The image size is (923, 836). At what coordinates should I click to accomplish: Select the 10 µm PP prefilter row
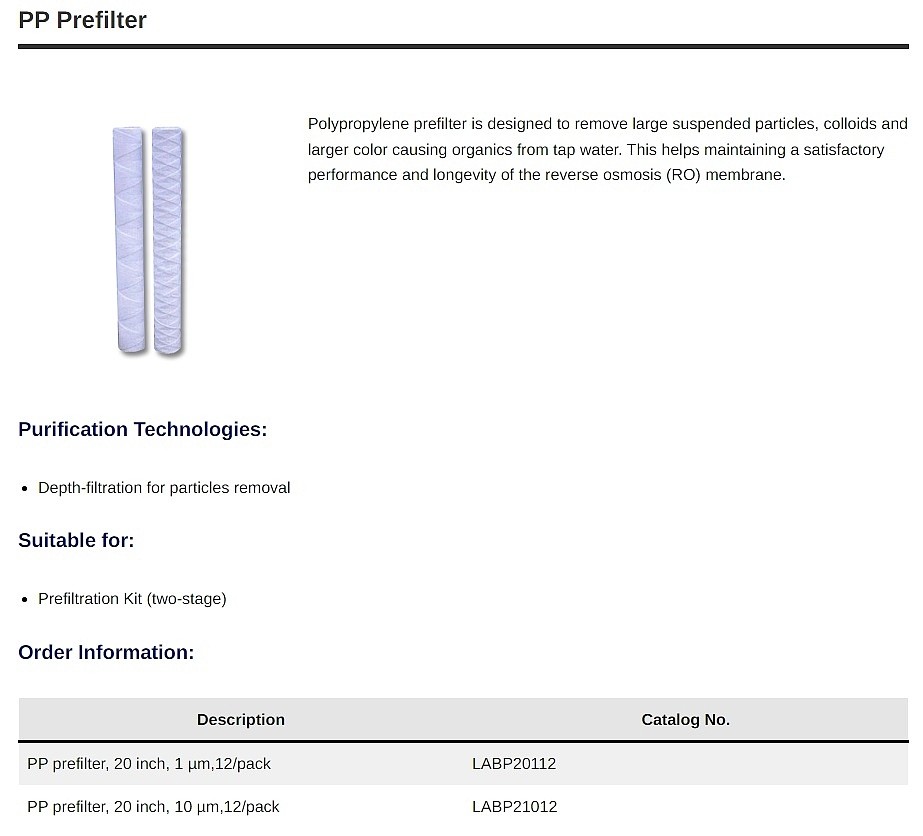[x=463, y=807]
